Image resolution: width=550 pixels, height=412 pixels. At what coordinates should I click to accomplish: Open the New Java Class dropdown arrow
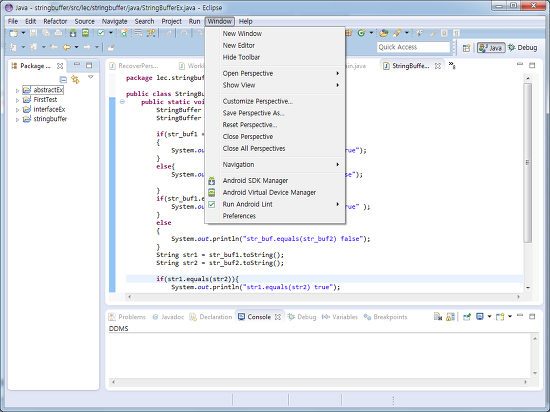click(371, 33)
